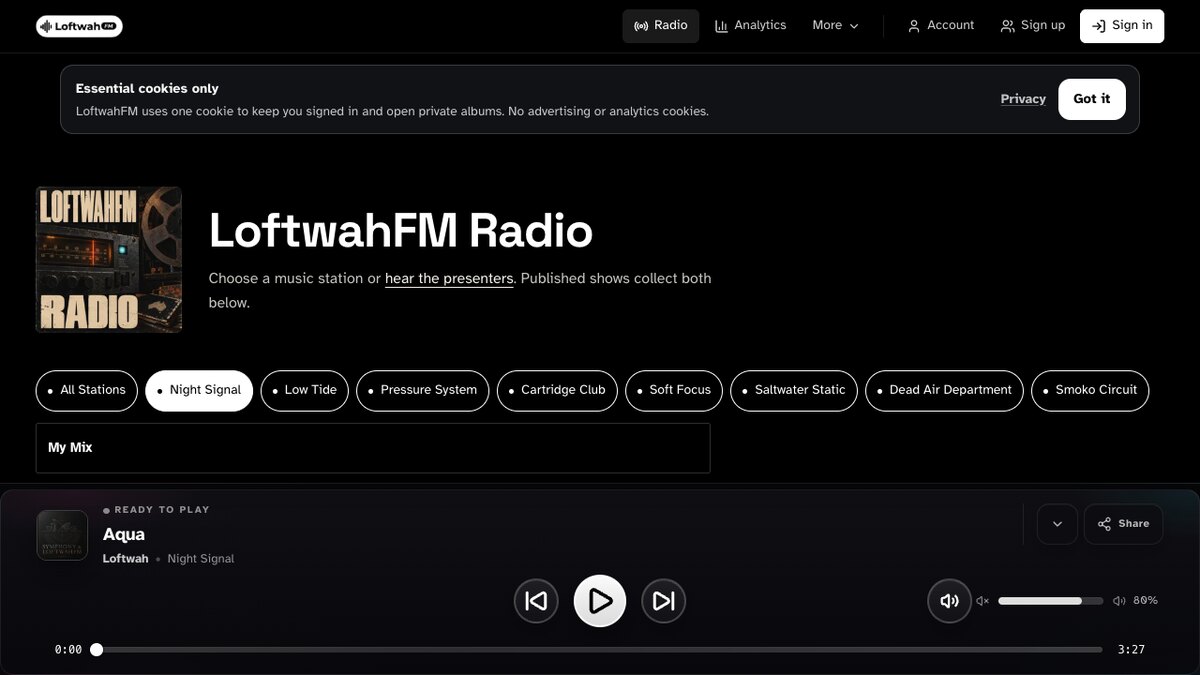Viewport: 1200px width, 675px height.
Task: Go to the Account page
Action: point(941,26)
